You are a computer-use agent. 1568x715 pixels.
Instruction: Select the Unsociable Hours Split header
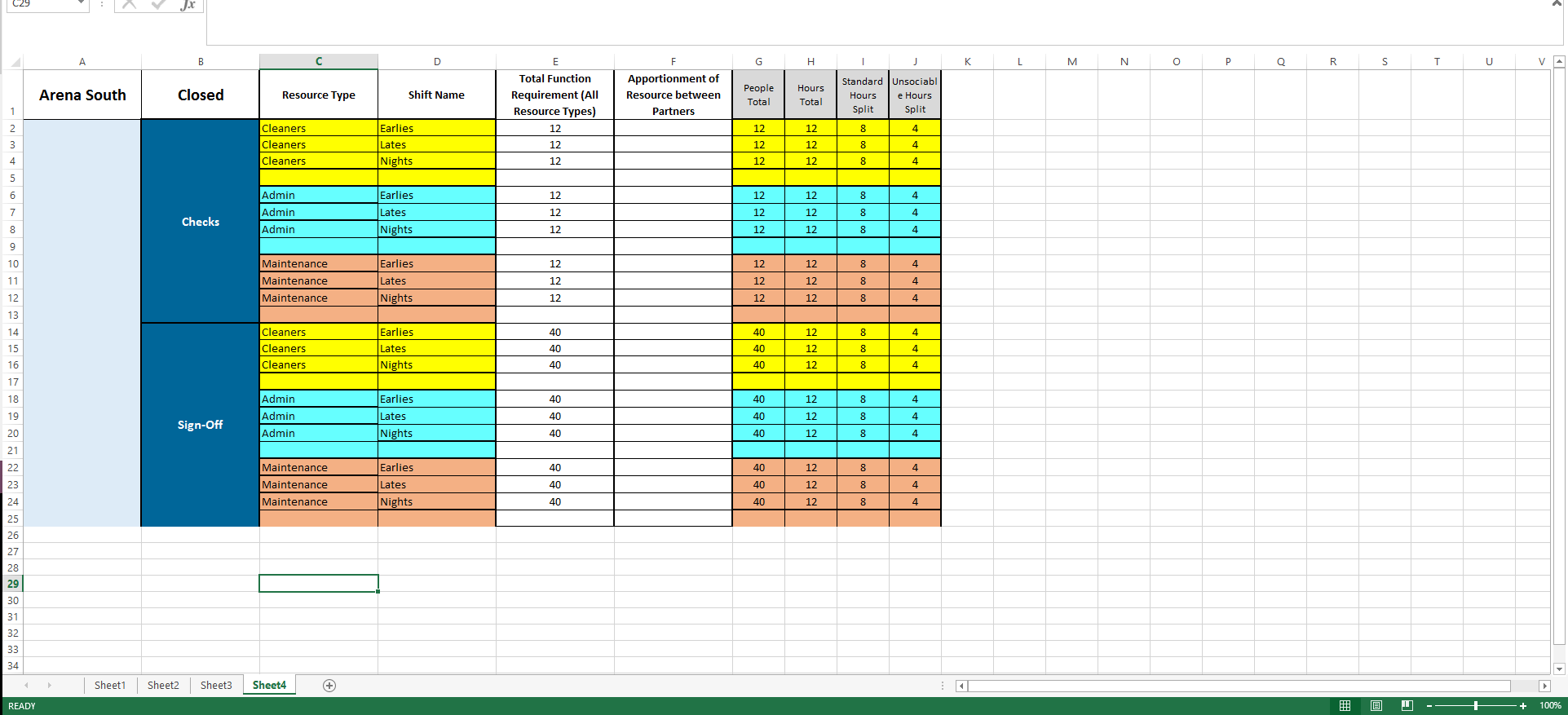click(x=915, y=95)
